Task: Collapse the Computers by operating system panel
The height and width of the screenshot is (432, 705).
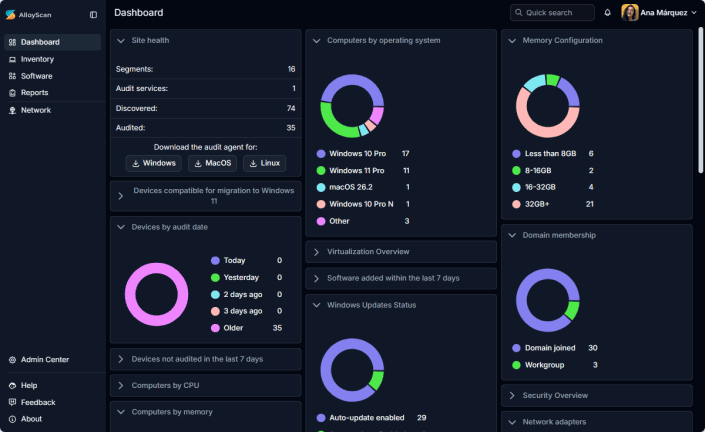Action: pos(316,40)
